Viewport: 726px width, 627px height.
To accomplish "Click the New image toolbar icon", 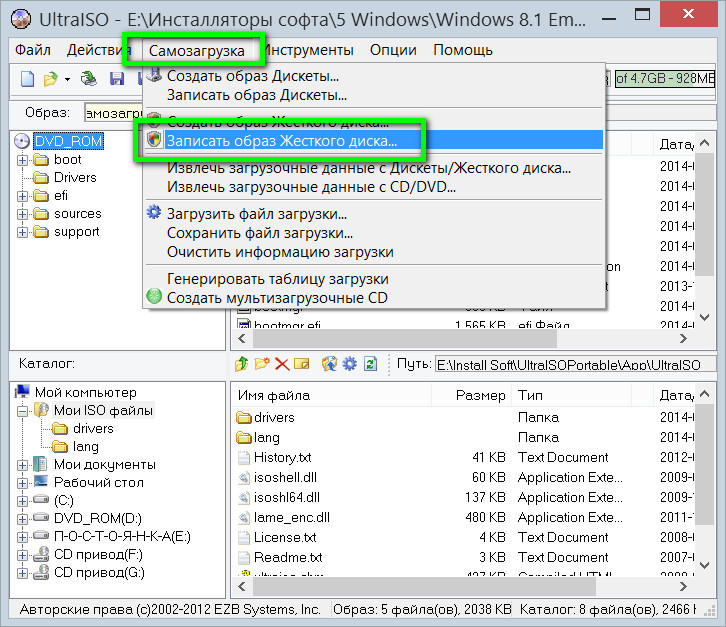I will [27, 79].
